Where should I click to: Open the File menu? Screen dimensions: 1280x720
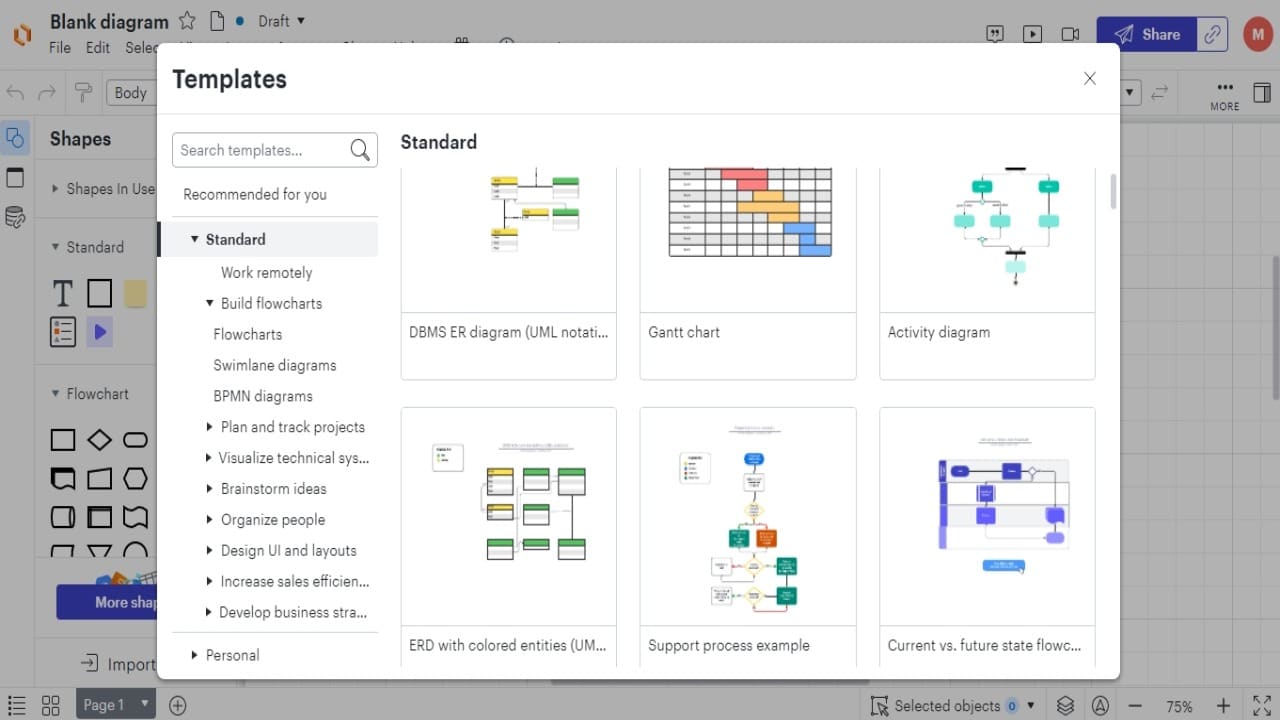coord(60,47)
